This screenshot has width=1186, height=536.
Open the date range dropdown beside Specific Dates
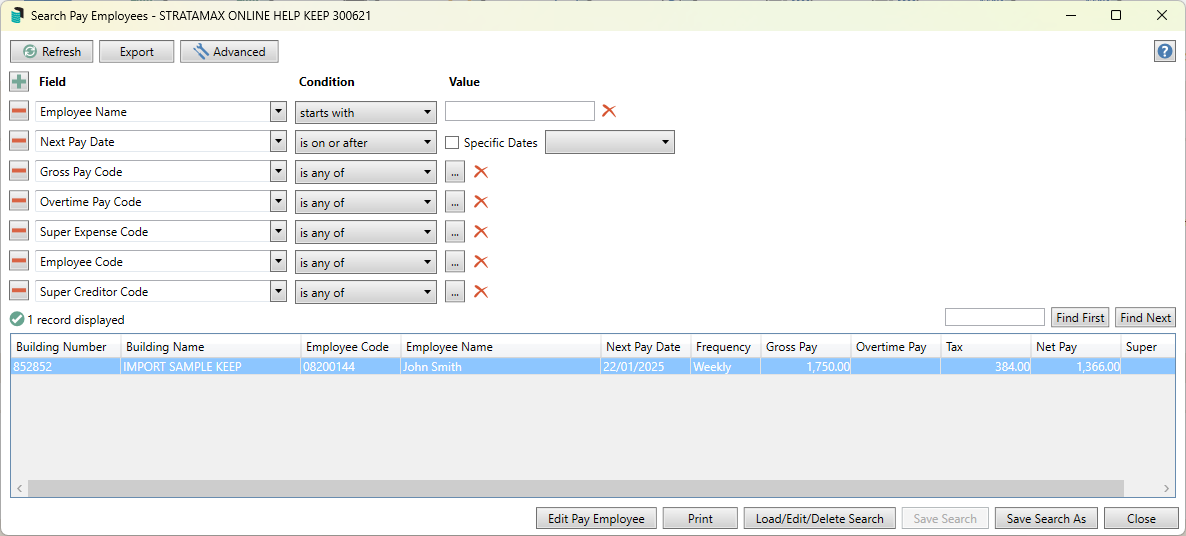click(610, 141)
